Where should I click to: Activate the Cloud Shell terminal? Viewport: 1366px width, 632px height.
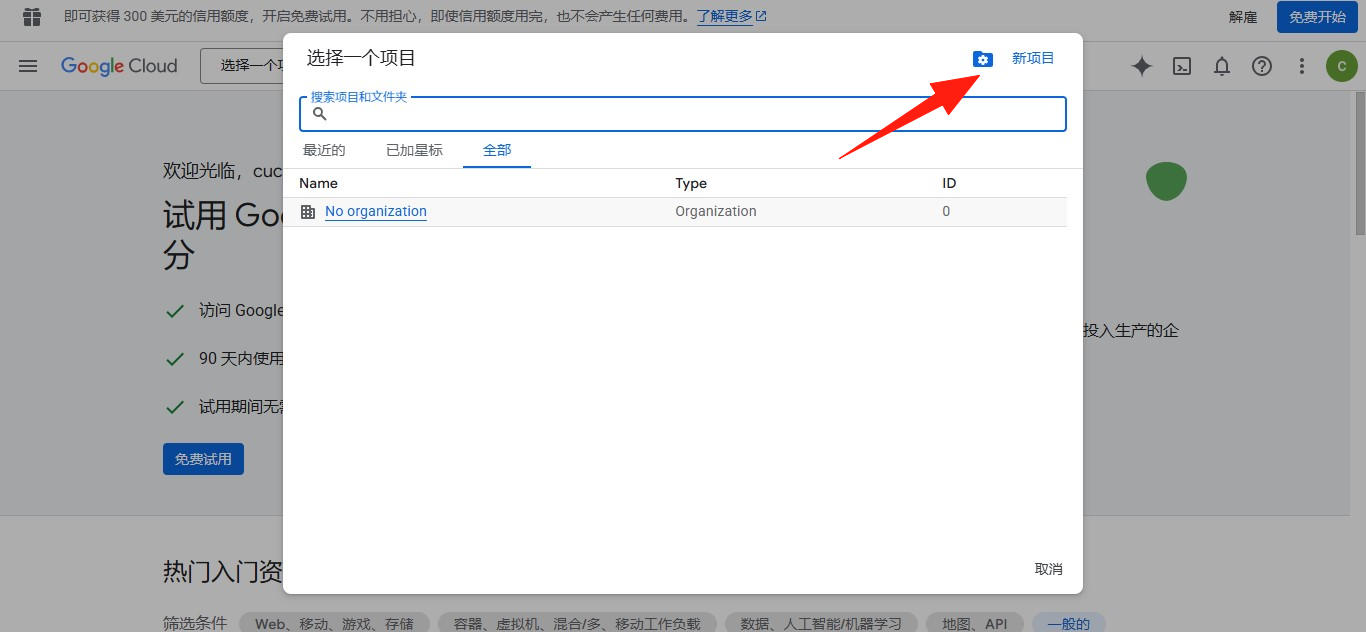coord(1182,66)
